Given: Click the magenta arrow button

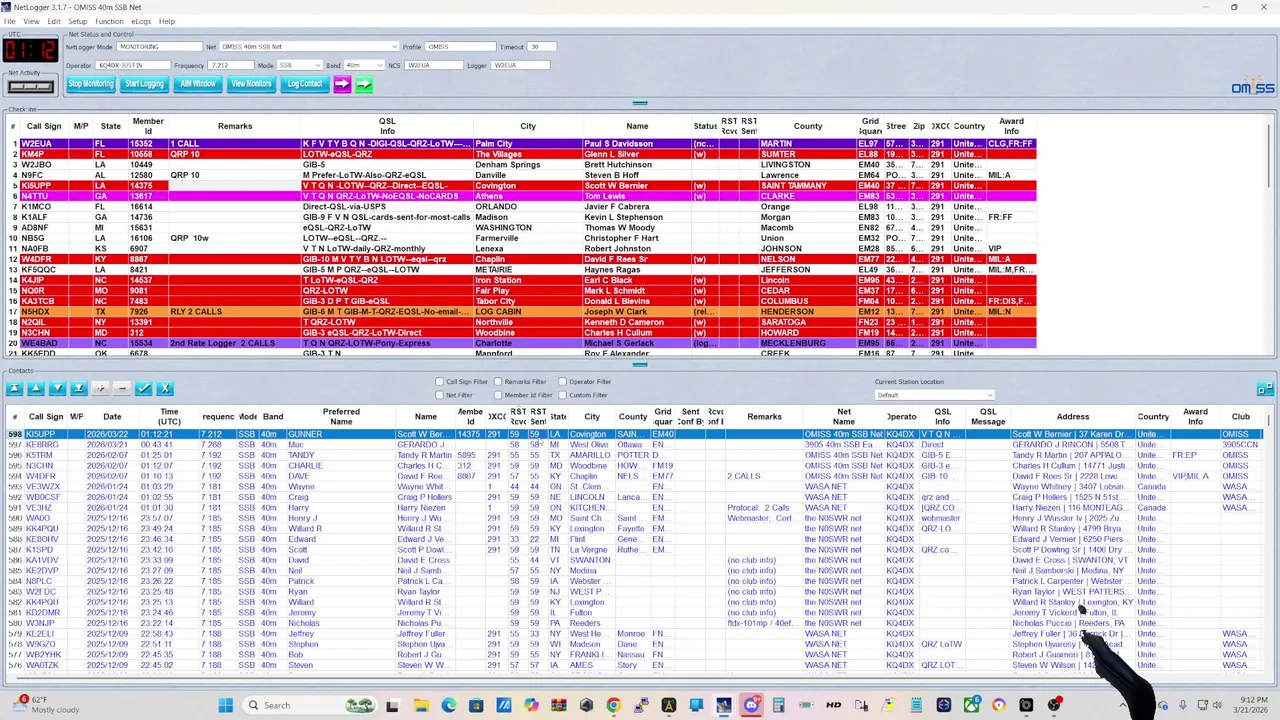Looking at the screenshot, I should tap(342, 84).
